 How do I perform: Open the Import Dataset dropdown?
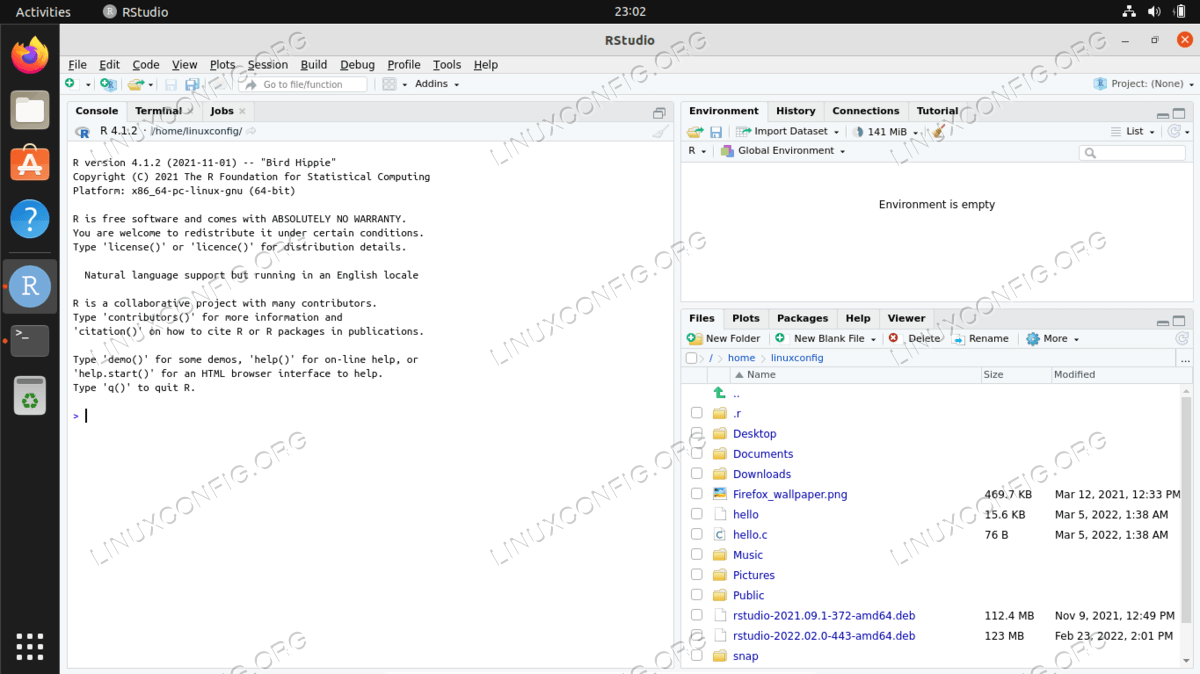coord(788,131)
